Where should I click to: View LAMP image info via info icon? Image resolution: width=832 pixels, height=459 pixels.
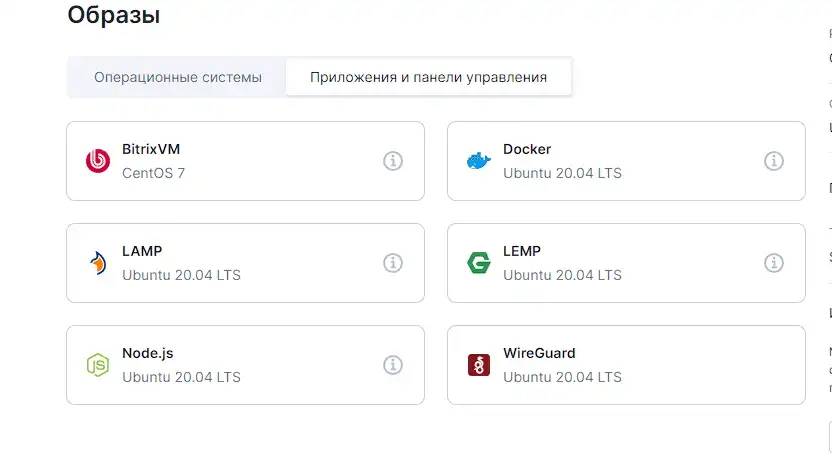pyautogui.click(x=393, y=263)
